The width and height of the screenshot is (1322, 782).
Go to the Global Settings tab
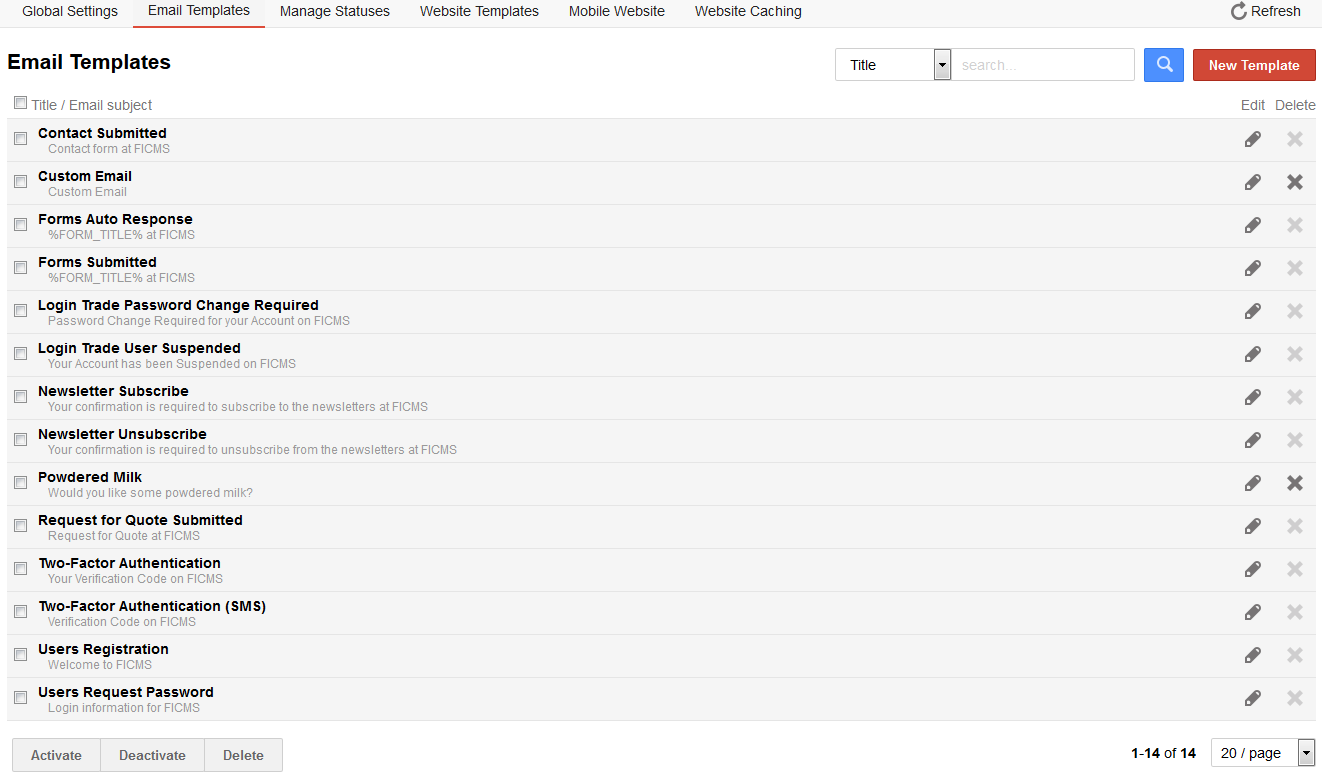click(70, 12)
